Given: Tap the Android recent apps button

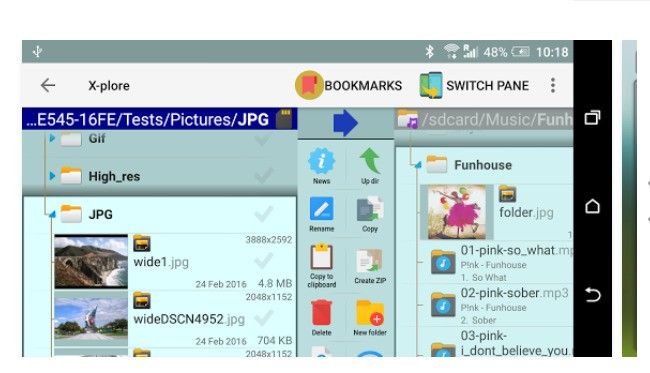Looking at the screenshot, I should [x=592, y=118].
